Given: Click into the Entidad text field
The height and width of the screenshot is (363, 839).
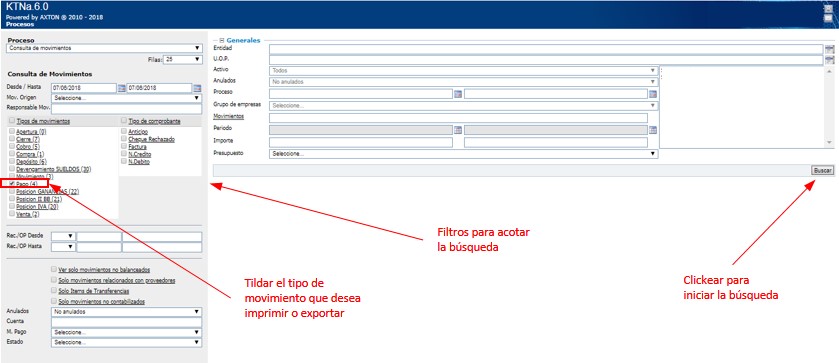Looking at the screenshot, I should (546, 49).
